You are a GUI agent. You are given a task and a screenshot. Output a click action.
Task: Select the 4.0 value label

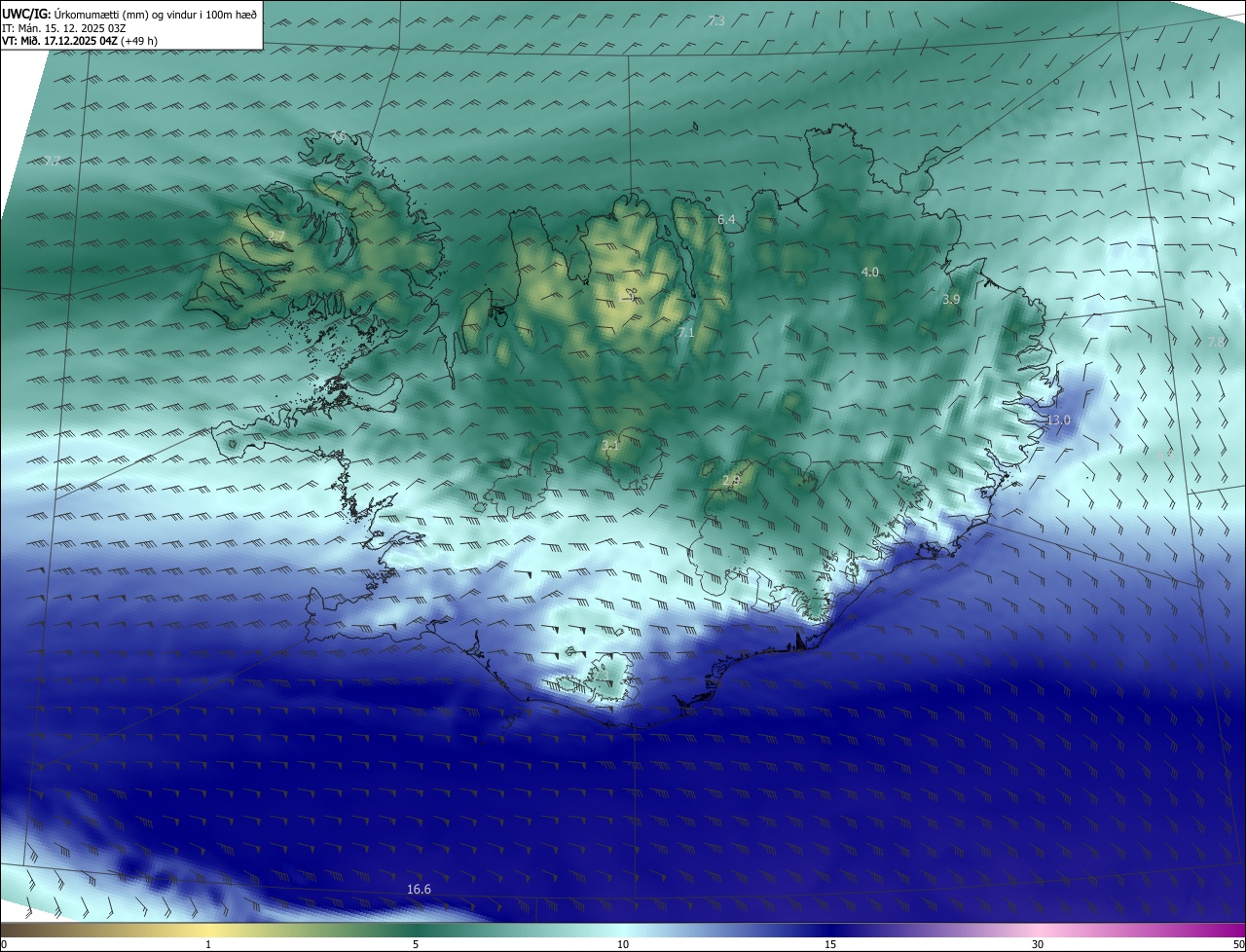[870, 272]
